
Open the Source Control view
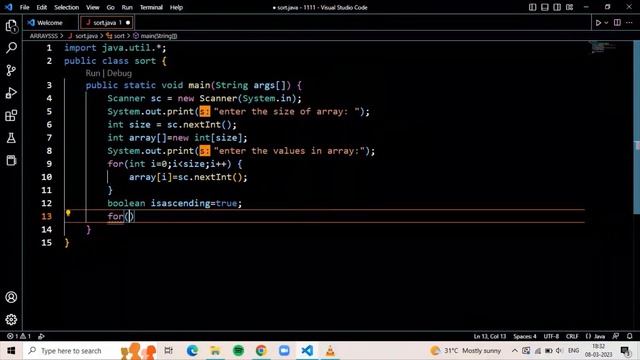(x=11, y=71)
